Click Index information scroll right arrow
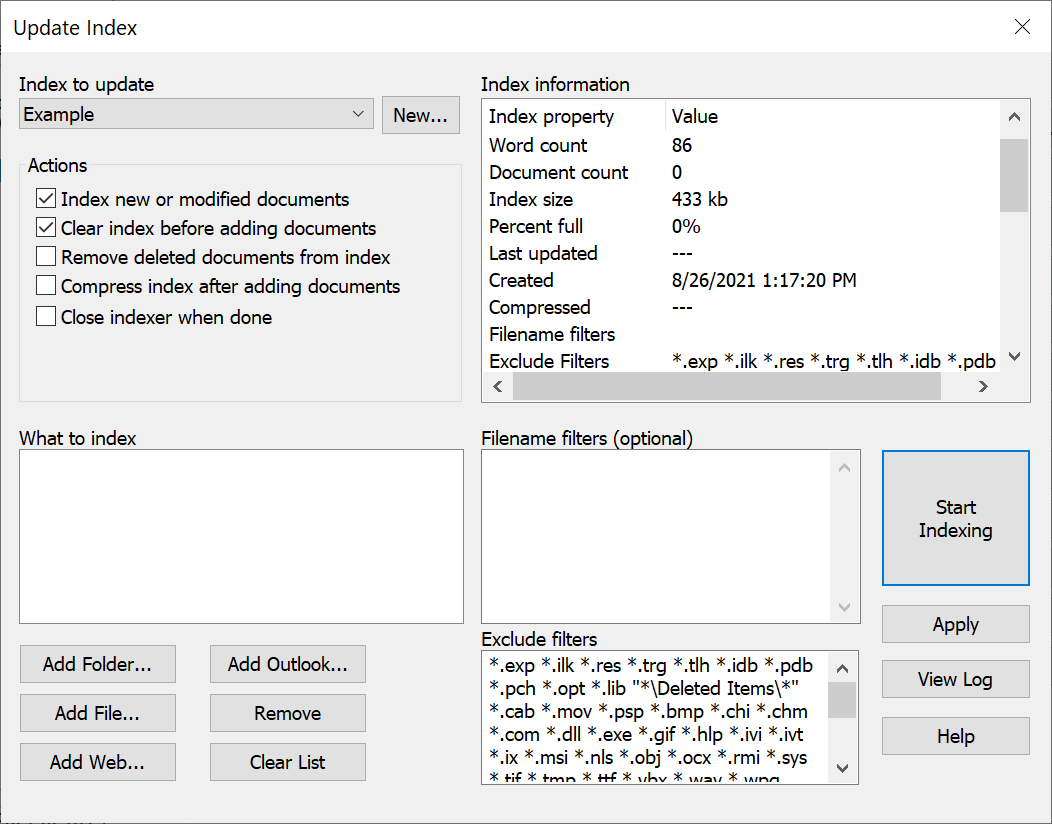This screenshot has width=1052, height=824. pos(983,387)
